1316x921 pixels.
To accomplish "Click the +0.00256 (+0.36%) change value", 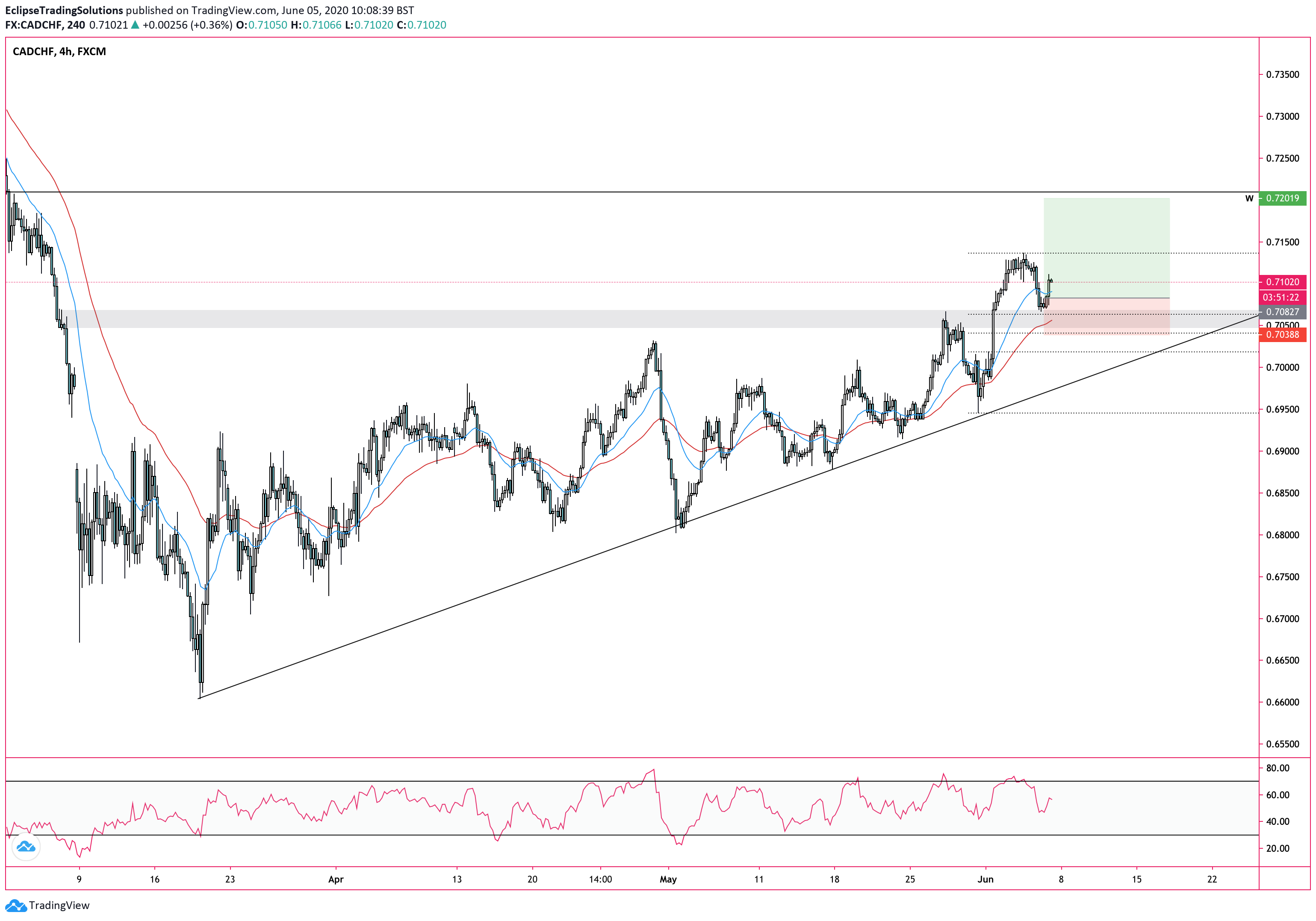I will click(x=187, y=25).
